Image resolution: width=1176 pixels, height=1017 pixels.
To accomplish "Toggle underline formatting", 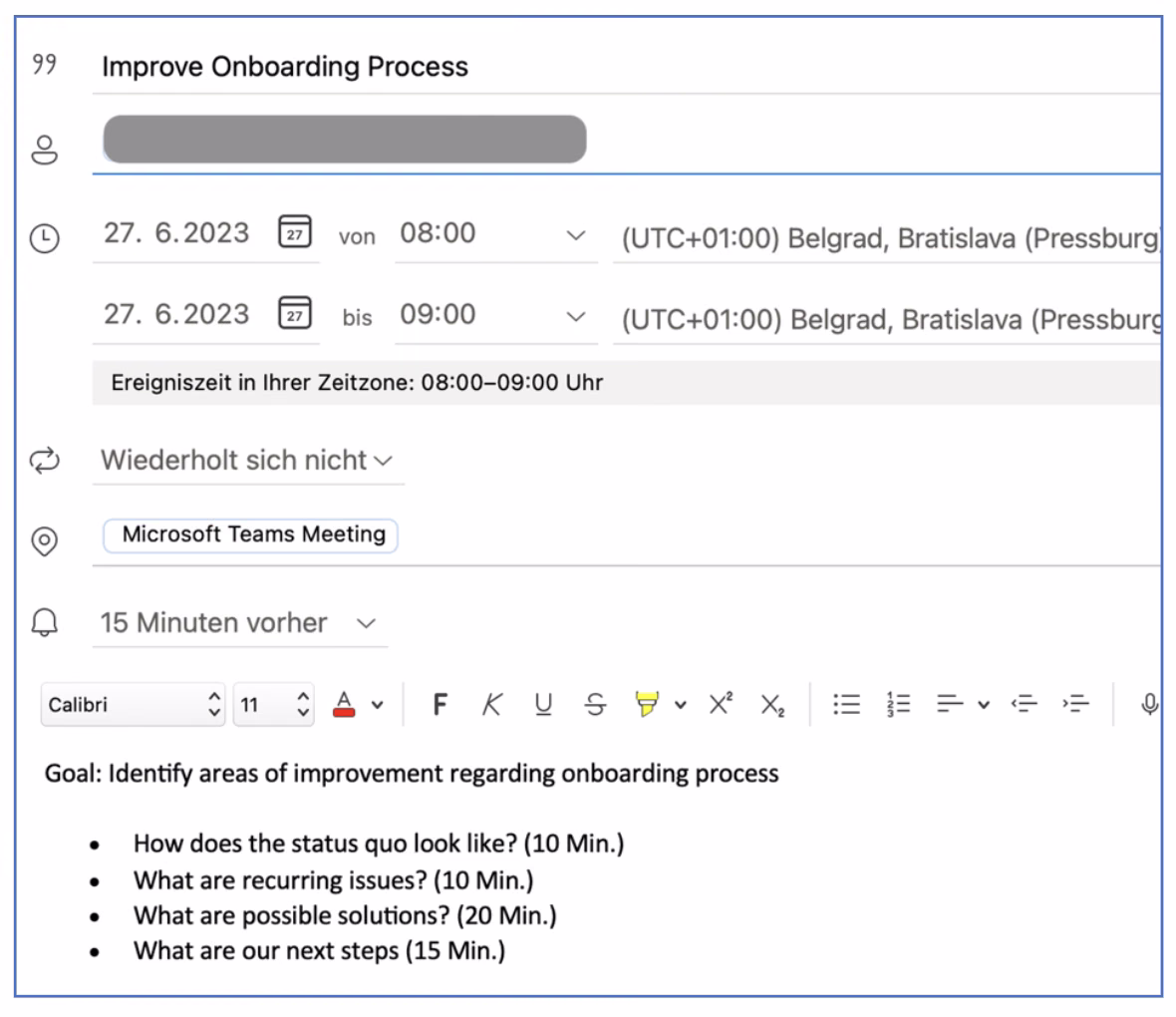I will 544,704.
